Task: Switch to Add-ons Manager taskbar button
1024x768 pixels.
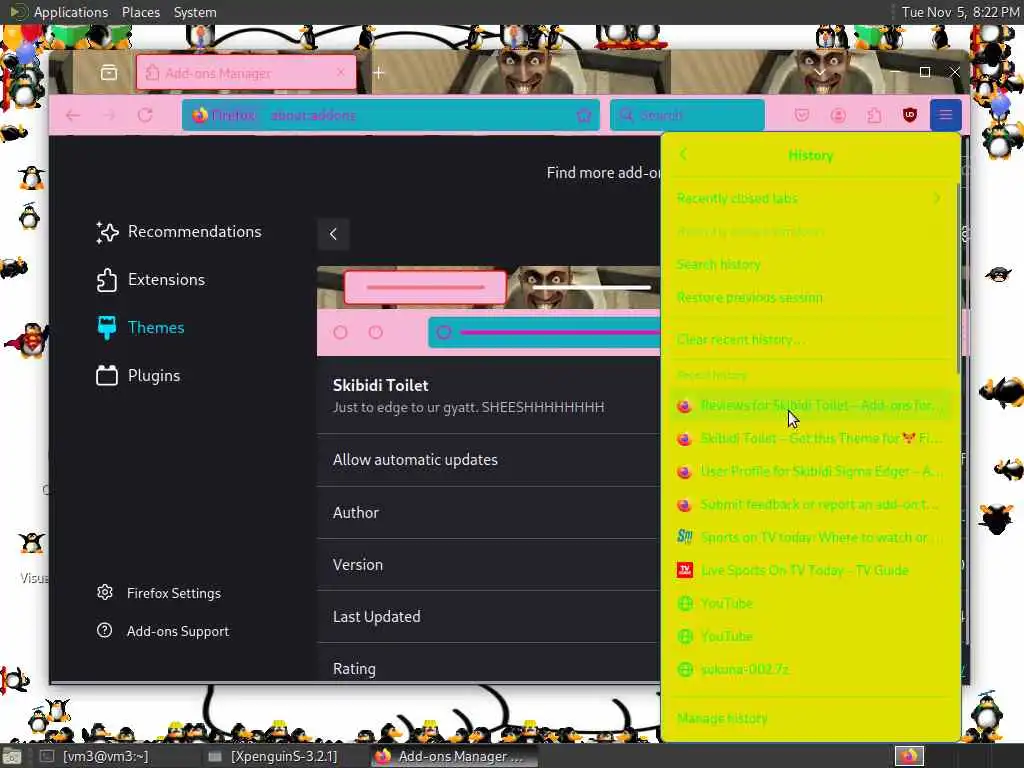Action: [453, 756]
